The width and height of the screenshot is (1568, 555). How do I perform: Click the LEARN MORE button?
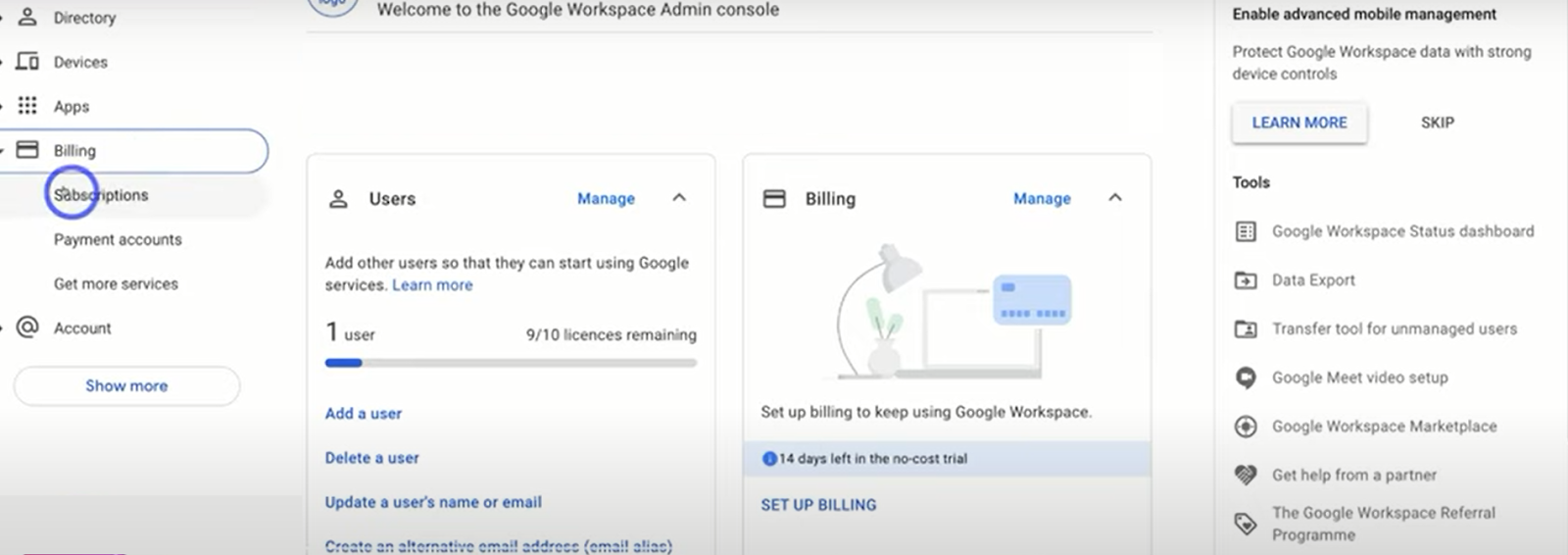click(x=1299, y=123)
